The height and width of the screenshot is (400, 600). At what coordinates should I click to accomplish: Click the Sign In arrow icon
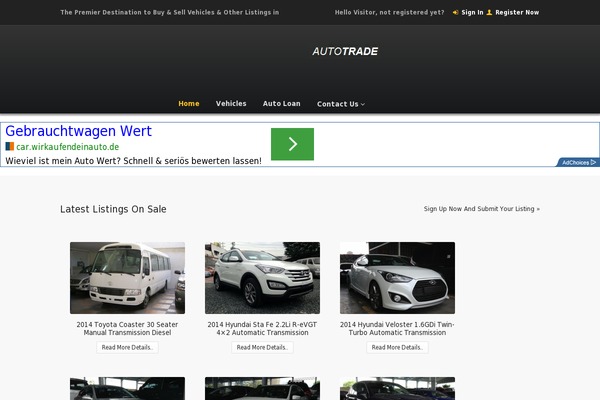[455, 13]
